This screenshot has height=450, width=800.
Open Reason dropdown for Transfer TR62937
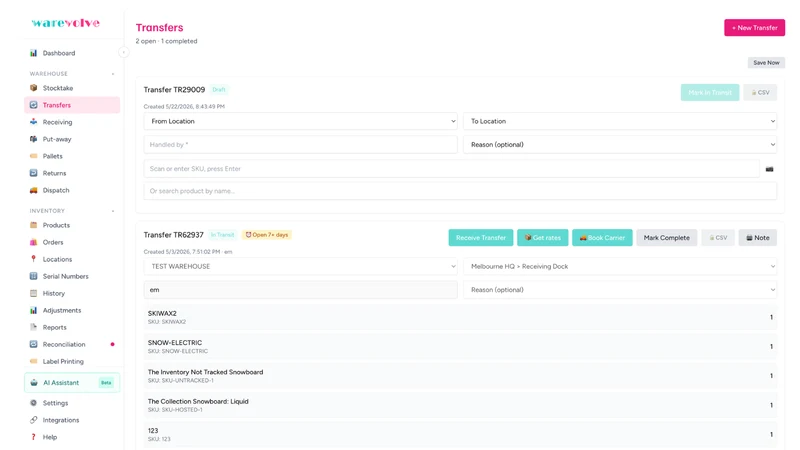tap(620, 290)
